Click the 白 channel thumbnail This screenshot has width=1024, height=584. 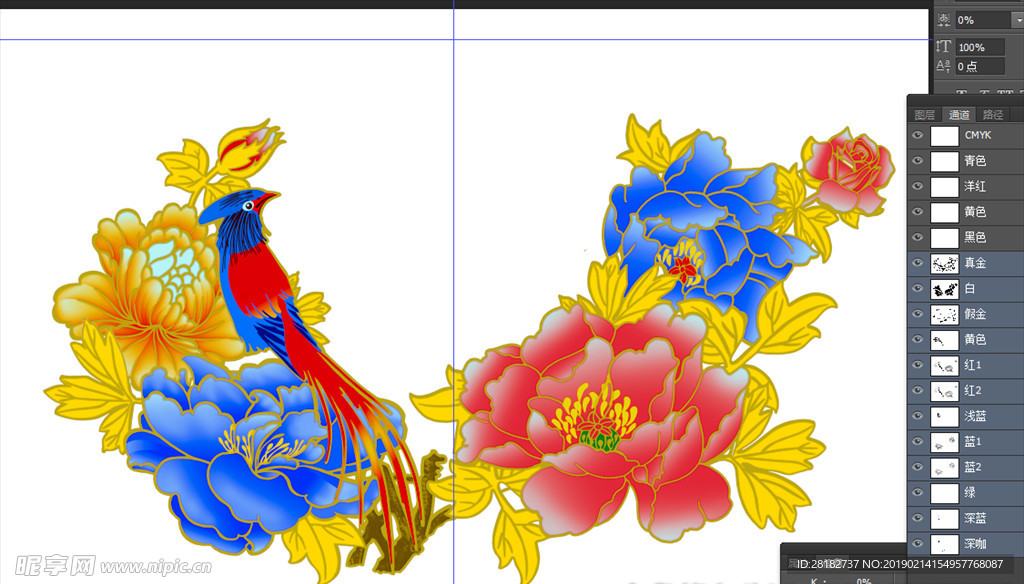click(944, 289)
